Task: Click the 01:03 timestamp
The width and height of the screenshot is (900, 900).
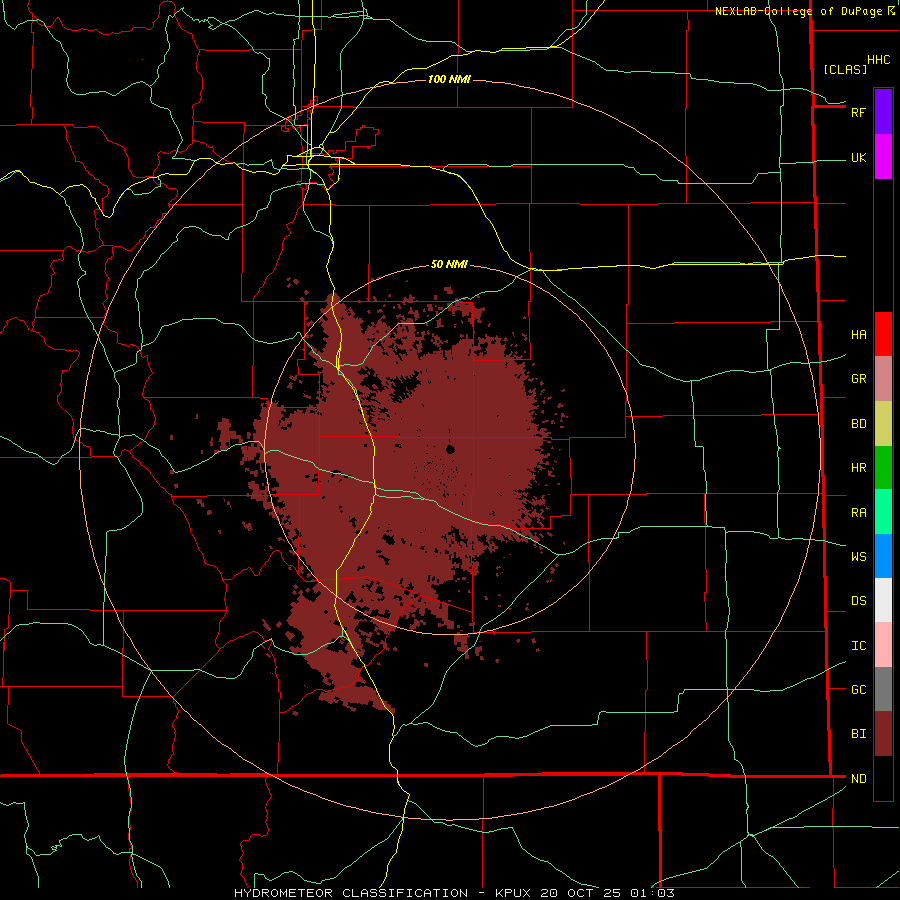Action: pos(652,893)
